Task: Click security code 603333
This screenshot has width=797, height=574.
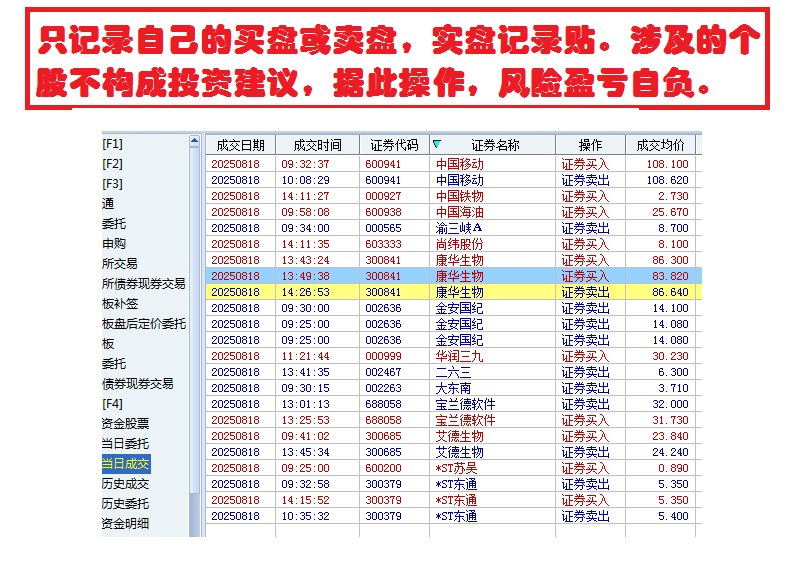Action: (x=383, y=244)
